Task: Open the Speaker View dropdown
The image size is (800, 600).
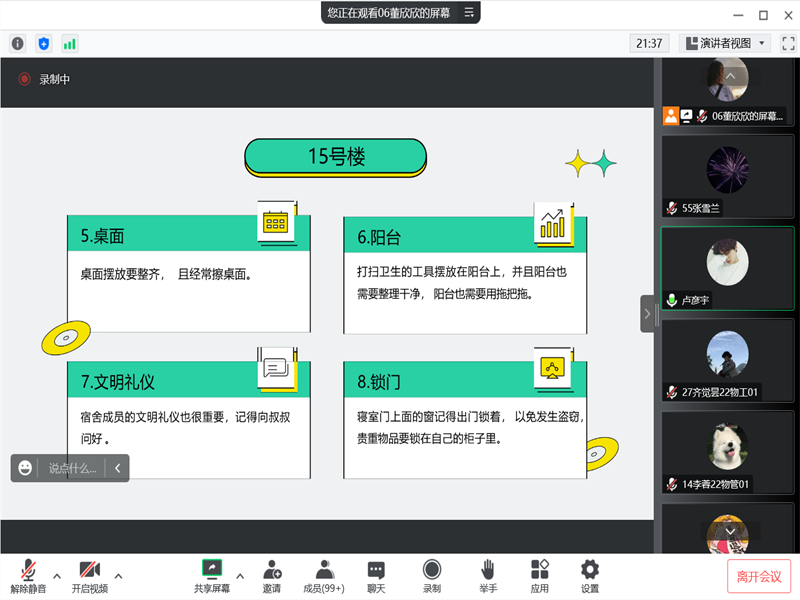Action: 724,43
